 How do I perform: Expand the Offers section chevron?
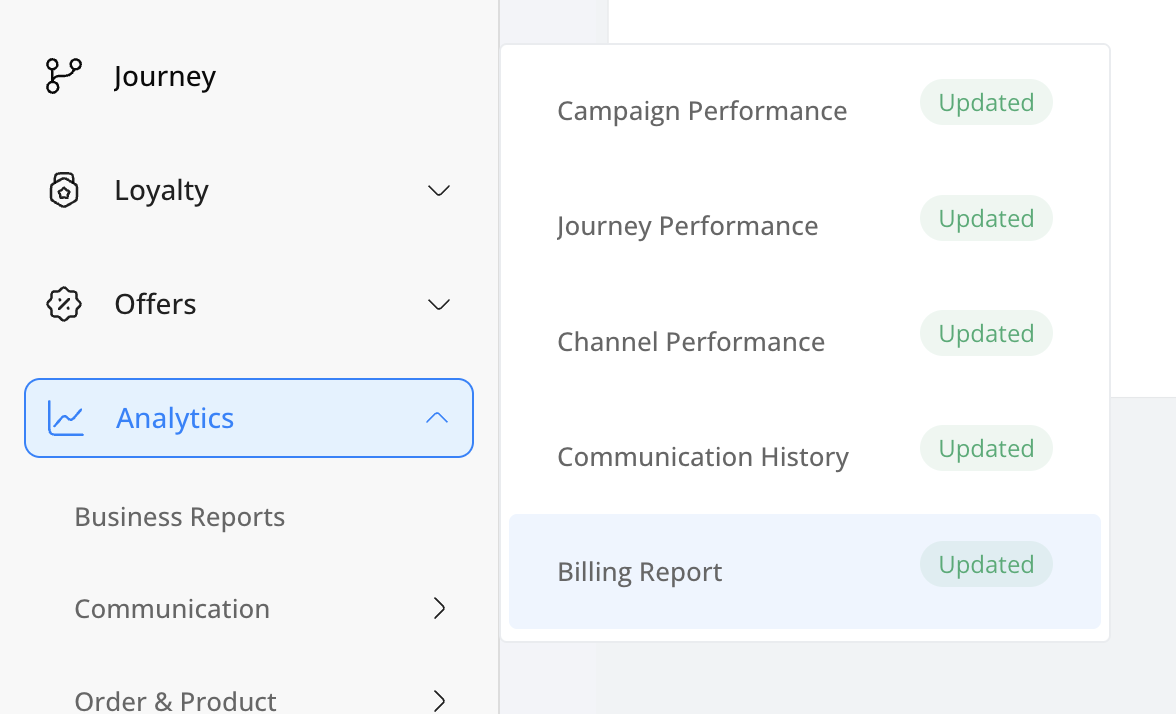click(439, 304)
